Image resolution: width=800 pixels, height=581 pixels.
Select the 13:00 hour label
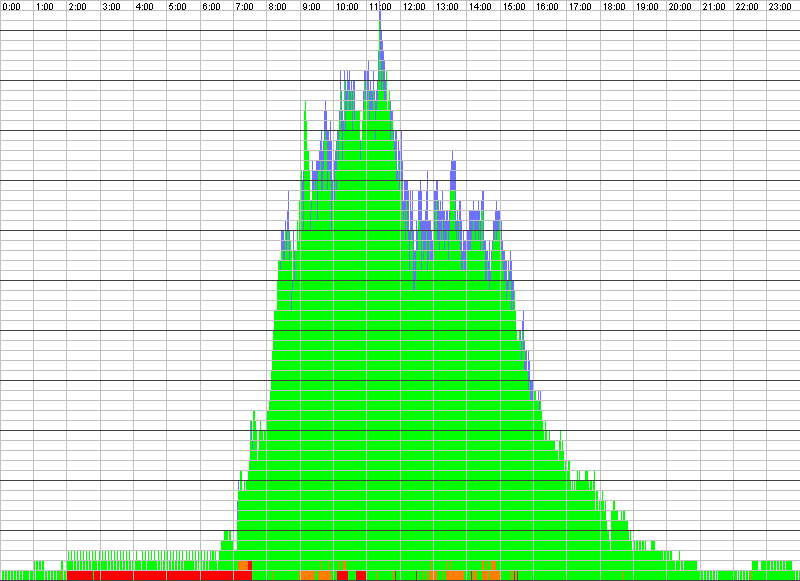pos(447,7)
